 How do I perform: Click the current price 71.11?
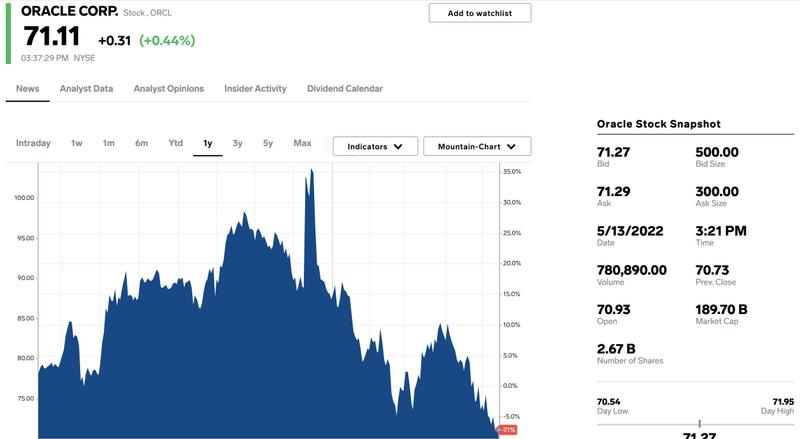click(x=52, y=36)
